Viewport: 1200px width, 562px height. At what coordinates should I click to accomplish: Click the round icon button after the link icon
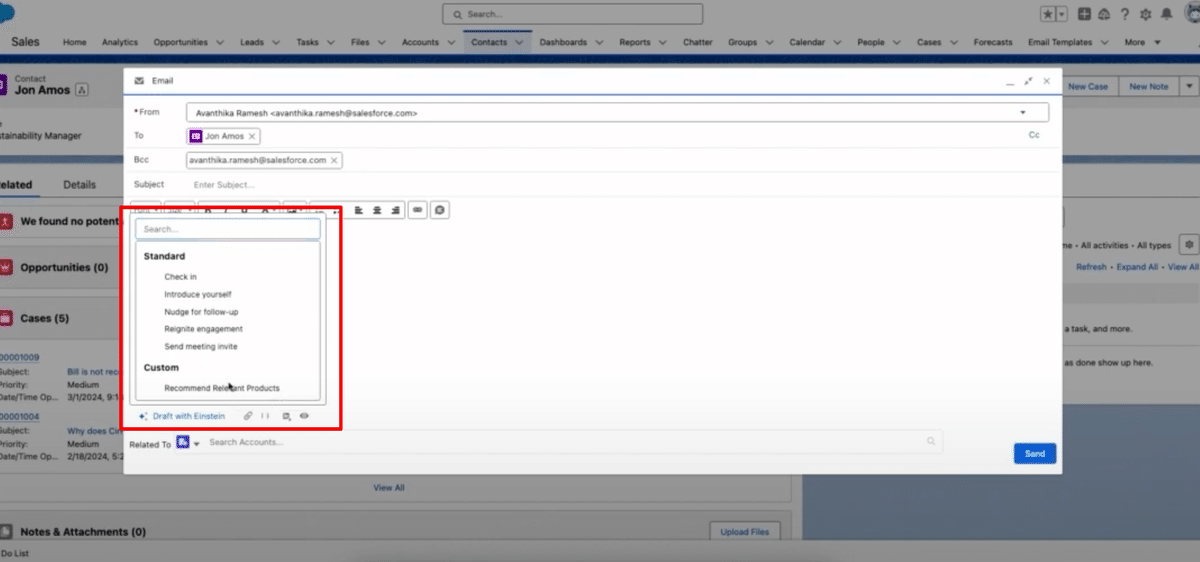click(x=440, y=210)
